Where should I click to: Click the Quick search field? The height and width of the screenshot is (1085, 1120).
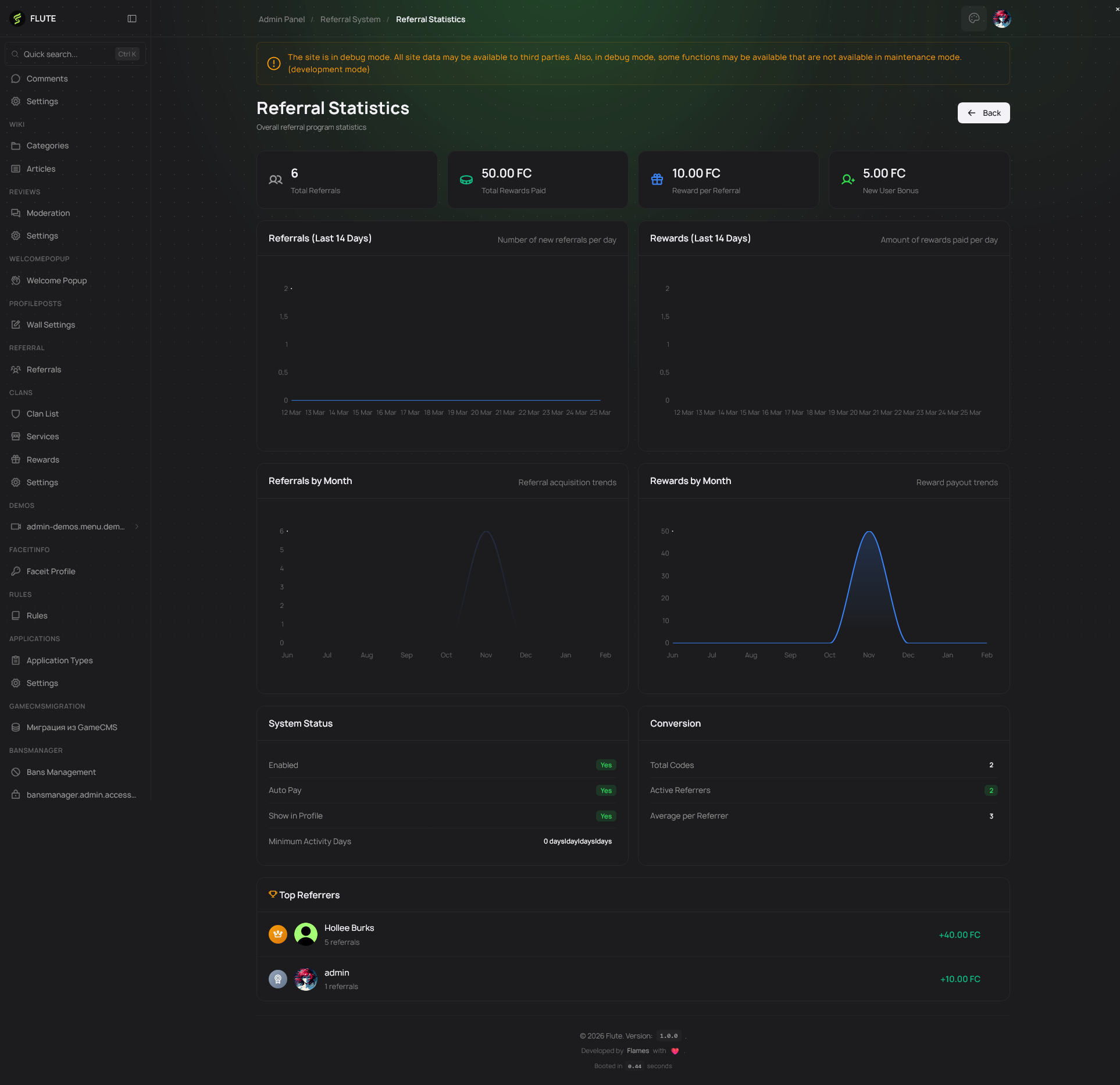67,54
